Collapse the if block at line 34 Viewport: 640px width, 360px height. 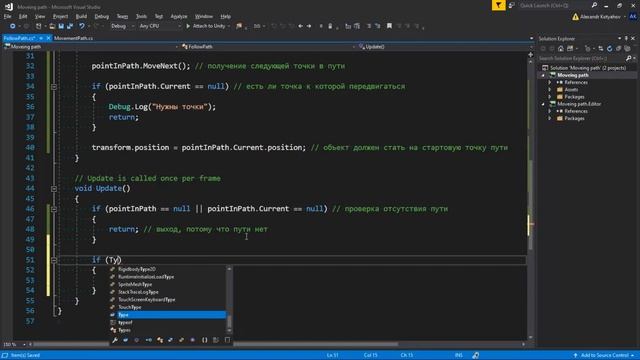click(54, 87)
